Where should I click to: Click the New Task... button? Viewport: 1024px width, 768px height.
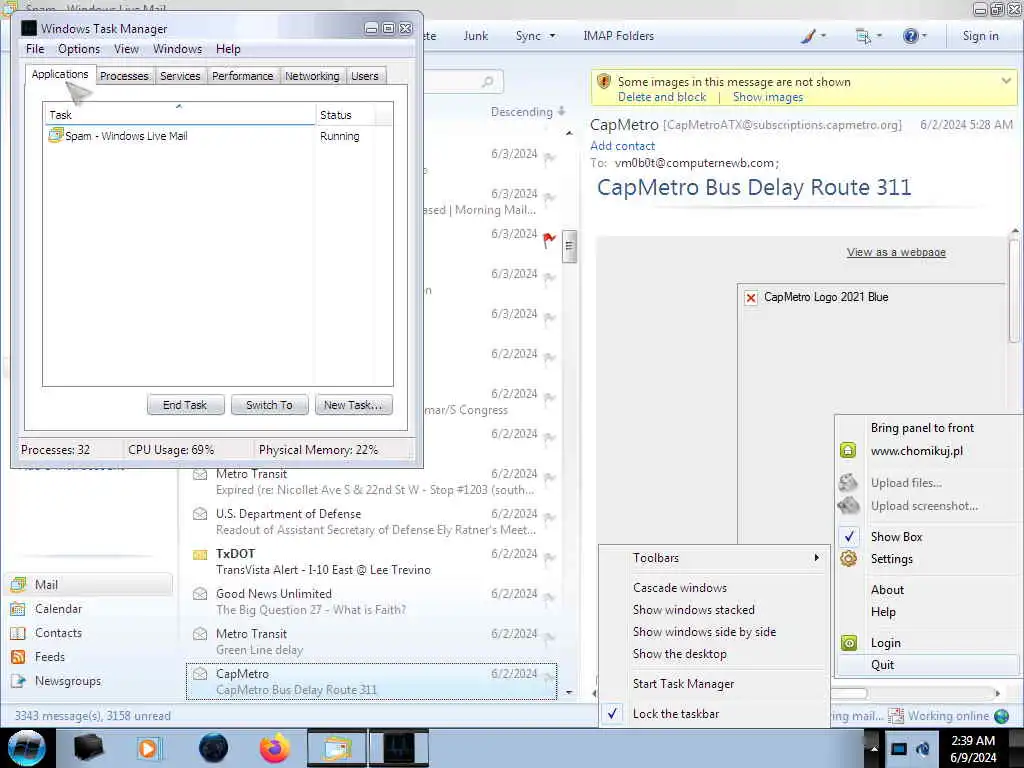point(353,405)
